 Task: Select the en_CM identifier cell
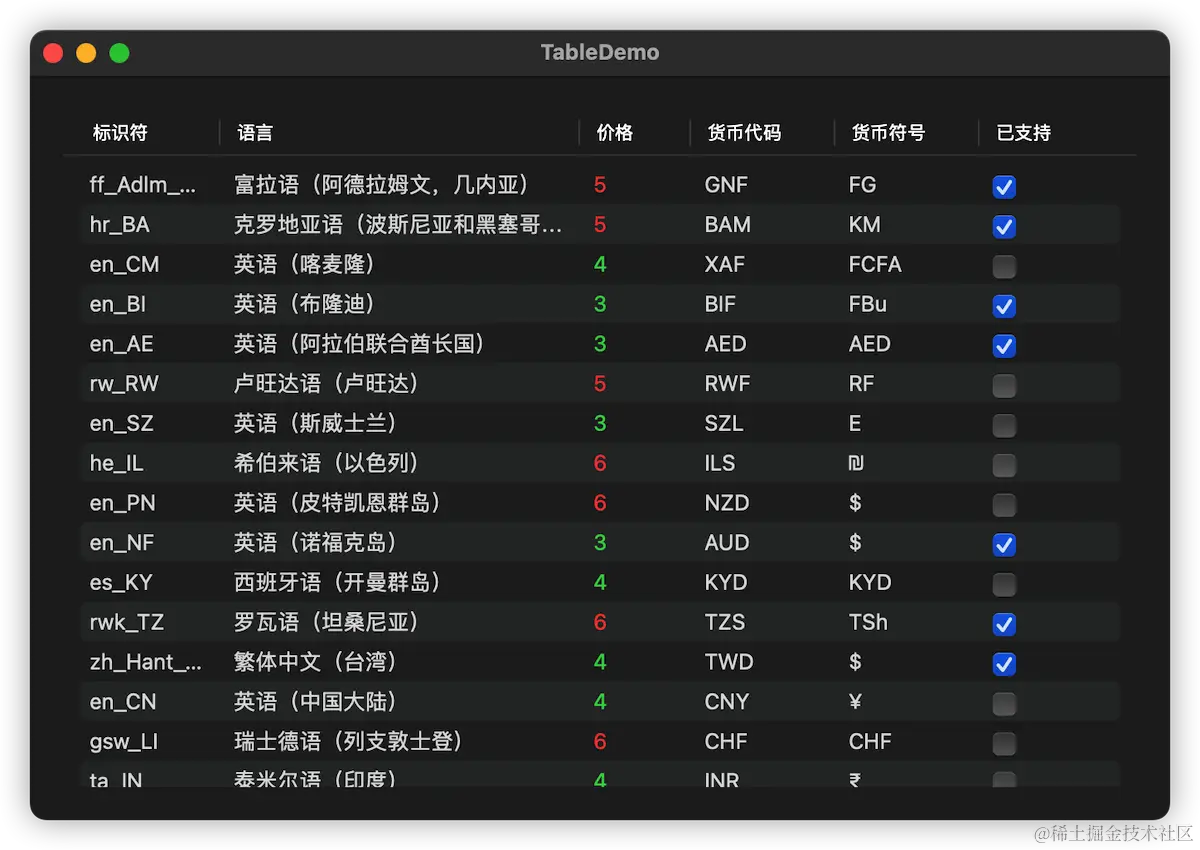click(124, 264)
